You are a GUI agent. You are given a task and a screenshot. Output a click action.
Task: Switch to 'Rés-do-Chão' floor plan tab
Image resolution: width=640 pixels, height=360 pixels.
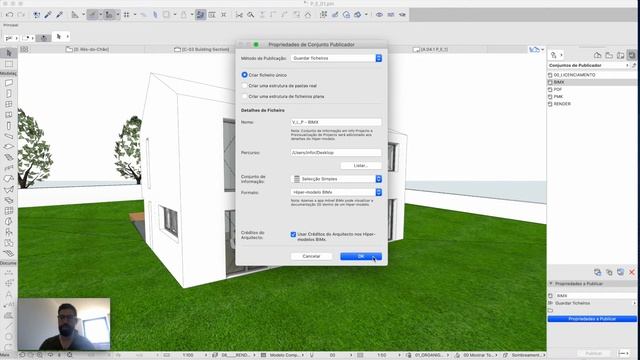(x=87, y=49)
